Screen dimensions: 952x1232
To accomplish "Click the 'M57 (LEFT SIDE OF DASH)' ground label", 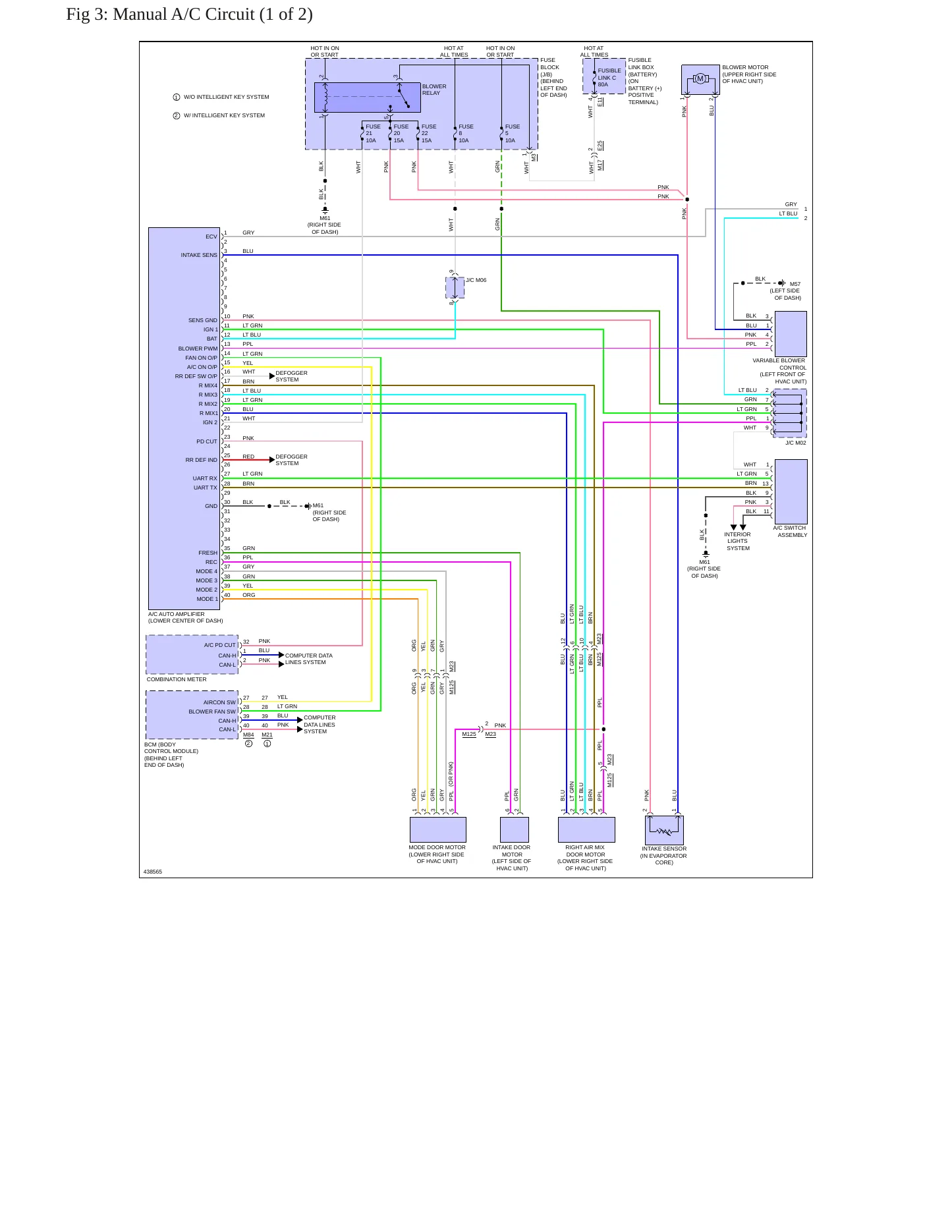I will [785, 291].
